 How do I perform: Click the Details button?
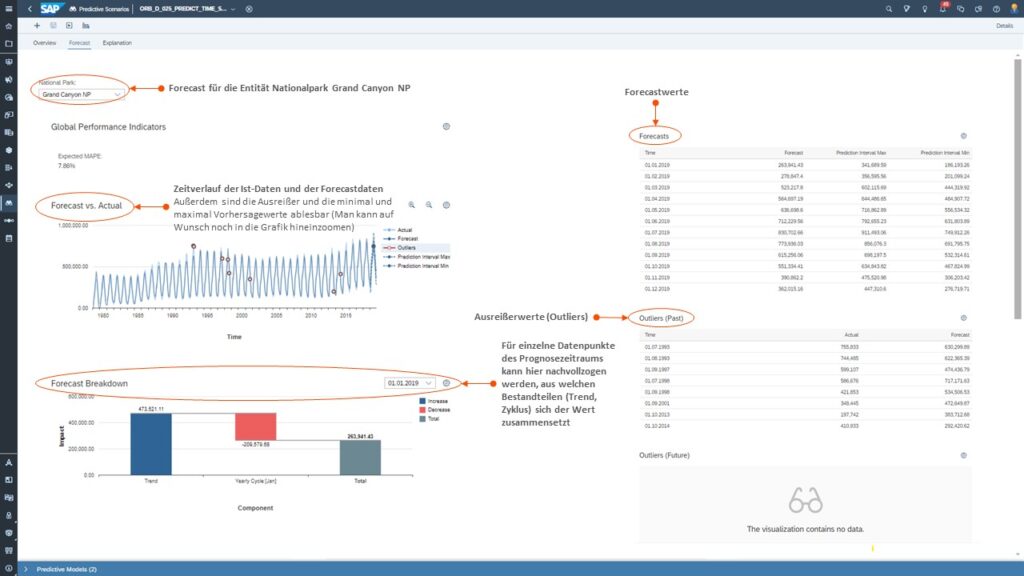(1004, 25)
